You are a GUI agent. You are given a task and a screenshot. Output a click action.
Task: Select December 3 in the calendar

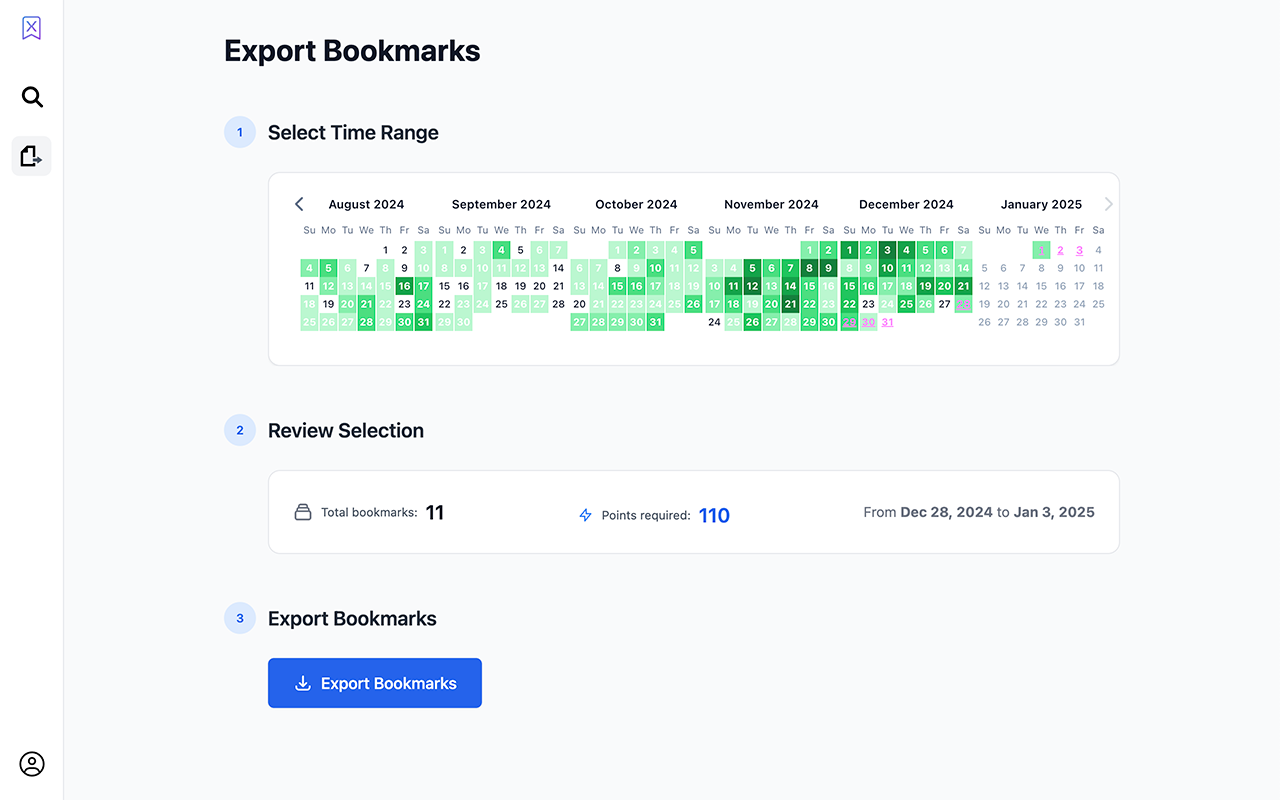pos(887,250)
